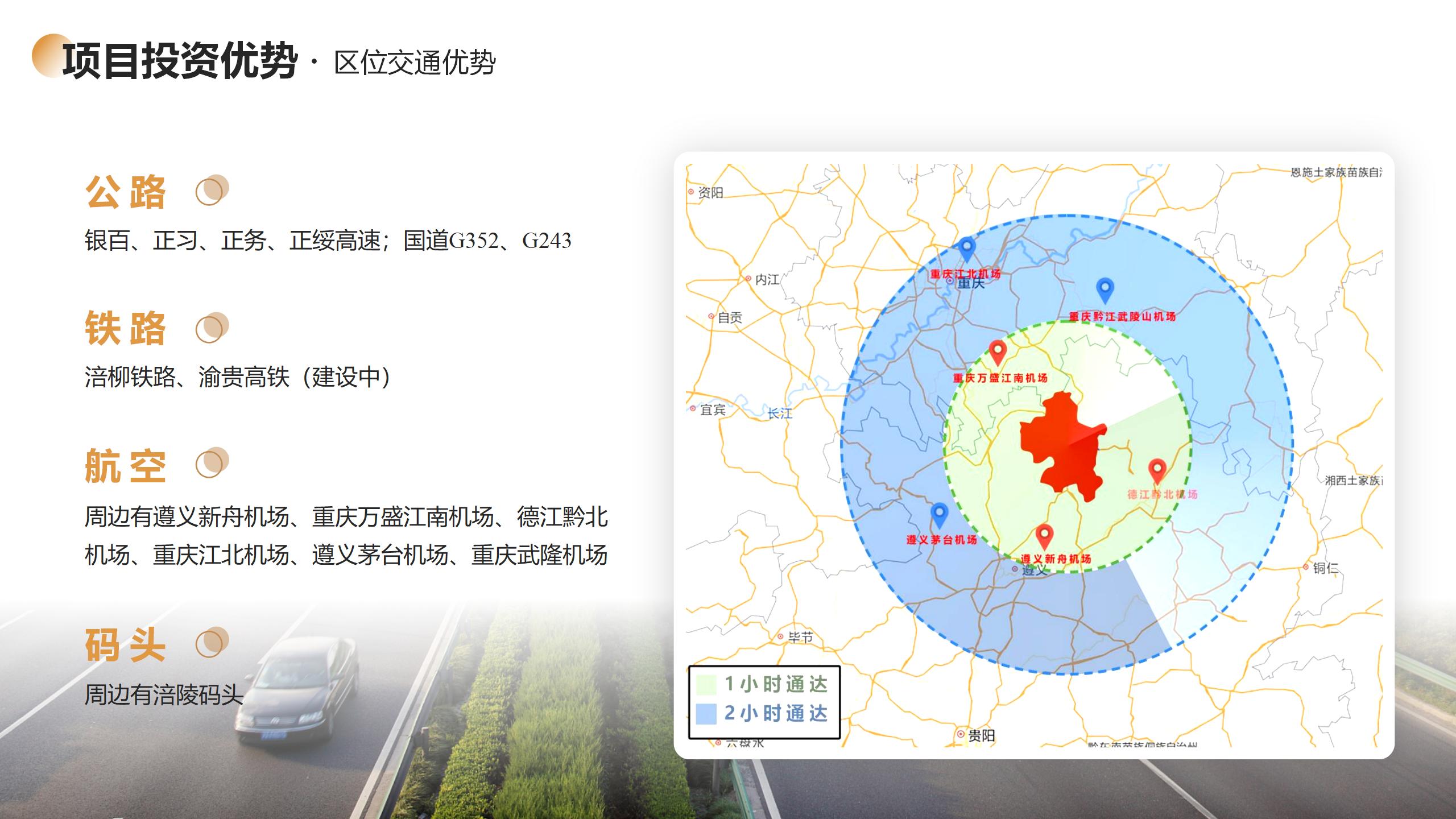Click the blue 2小时通达 legend swatch

click(706, 713)
